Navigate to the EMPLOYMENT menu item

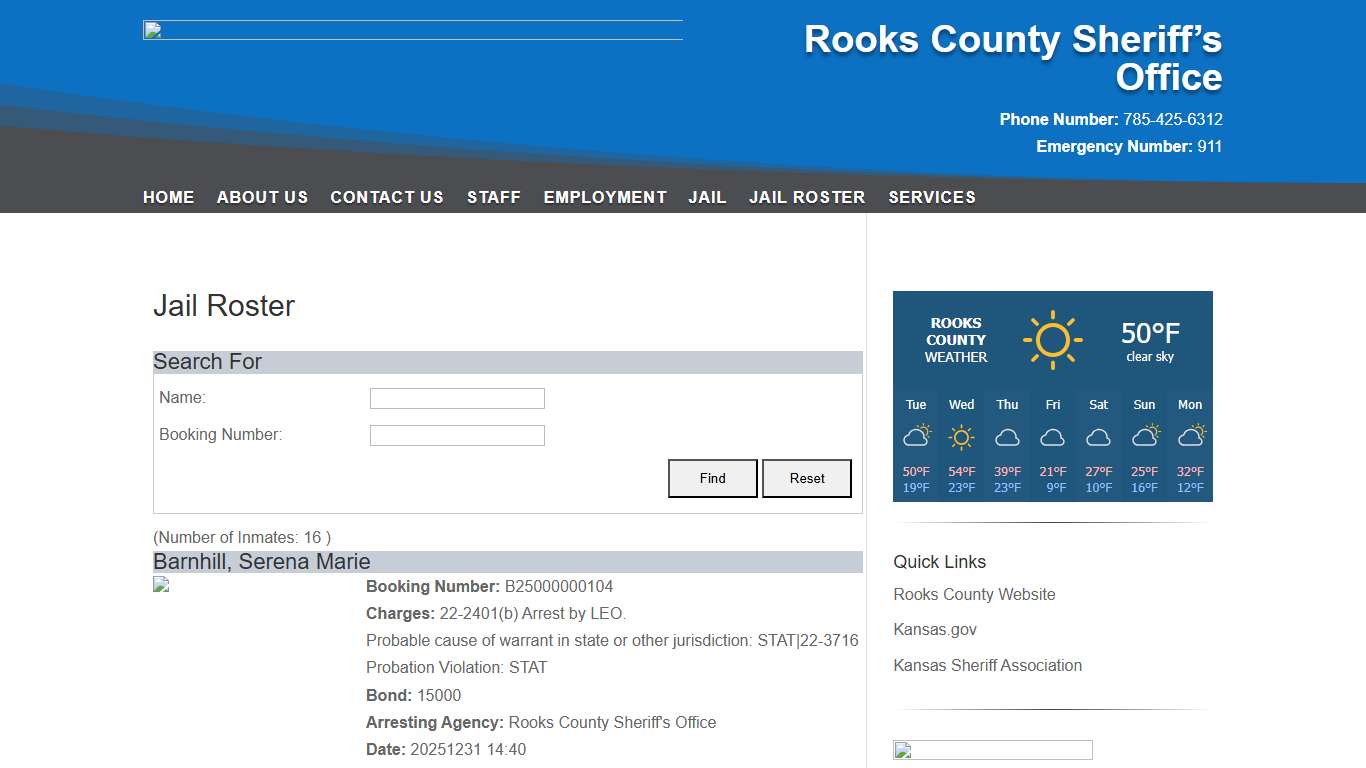(x=605, y=197)
